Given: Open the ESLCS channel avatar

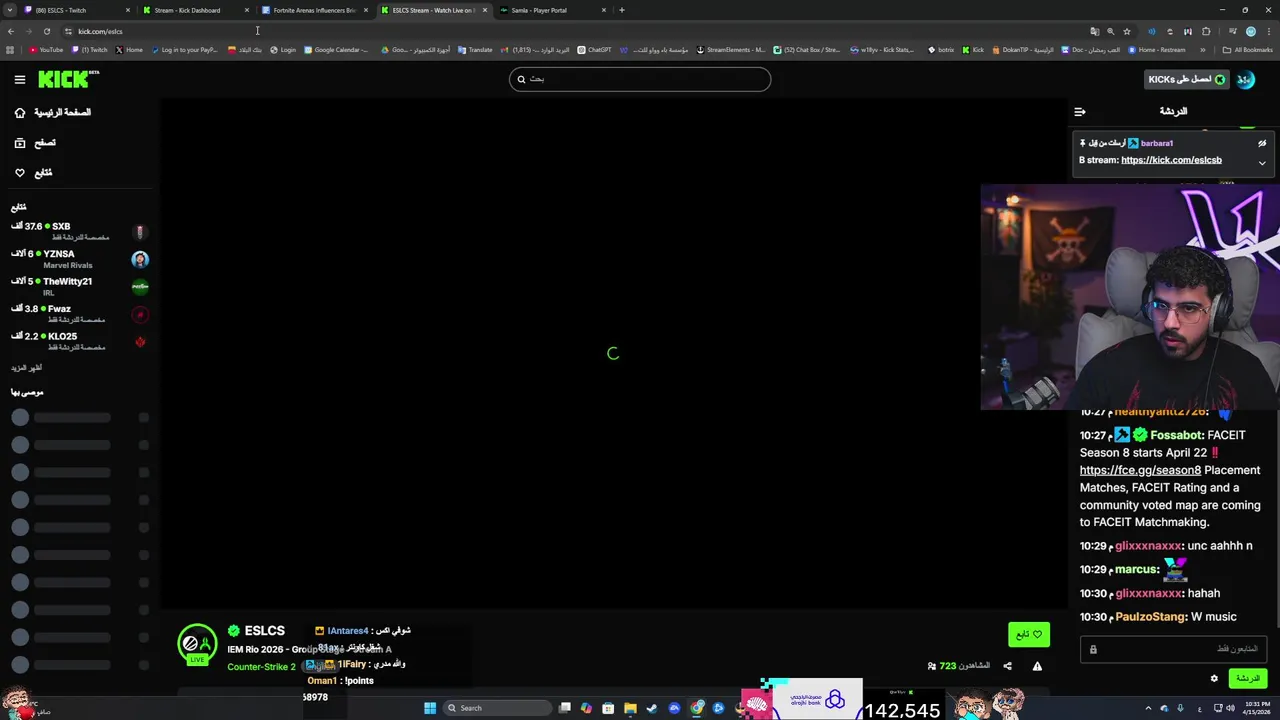Looking at the screenshot, I should (197, 645).
